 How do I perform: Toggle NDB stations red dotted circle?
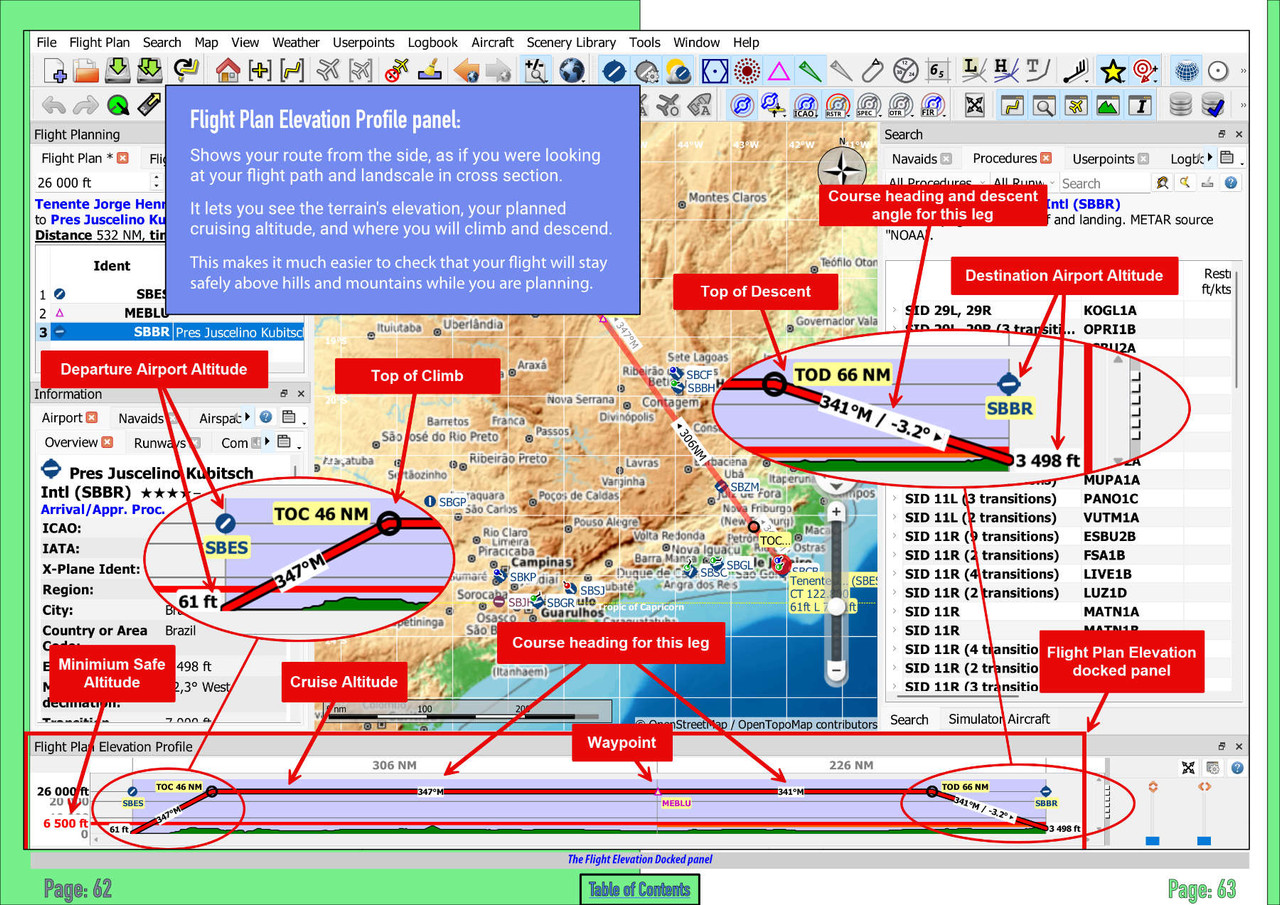pos(746,70)
